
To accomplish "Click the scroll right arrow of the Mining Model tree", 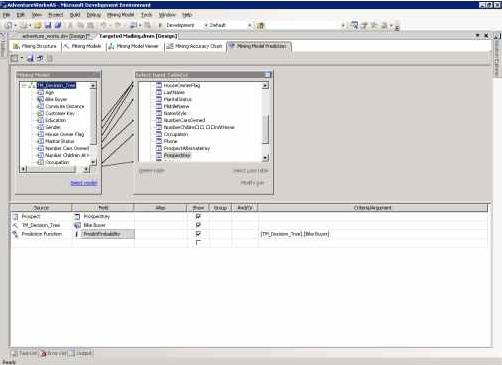I will click(x=86, y=169).
